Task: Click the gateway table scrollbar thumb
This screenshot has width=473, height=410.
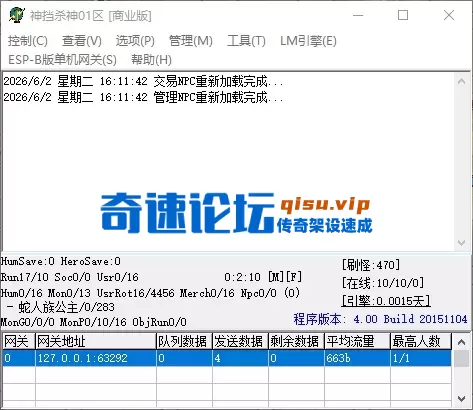Action: point(462,359)
